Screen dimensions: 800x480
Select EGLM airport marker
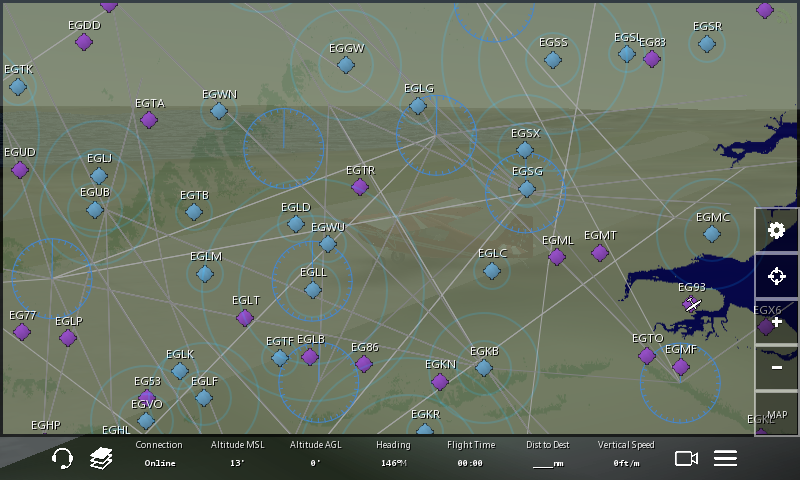205,274
